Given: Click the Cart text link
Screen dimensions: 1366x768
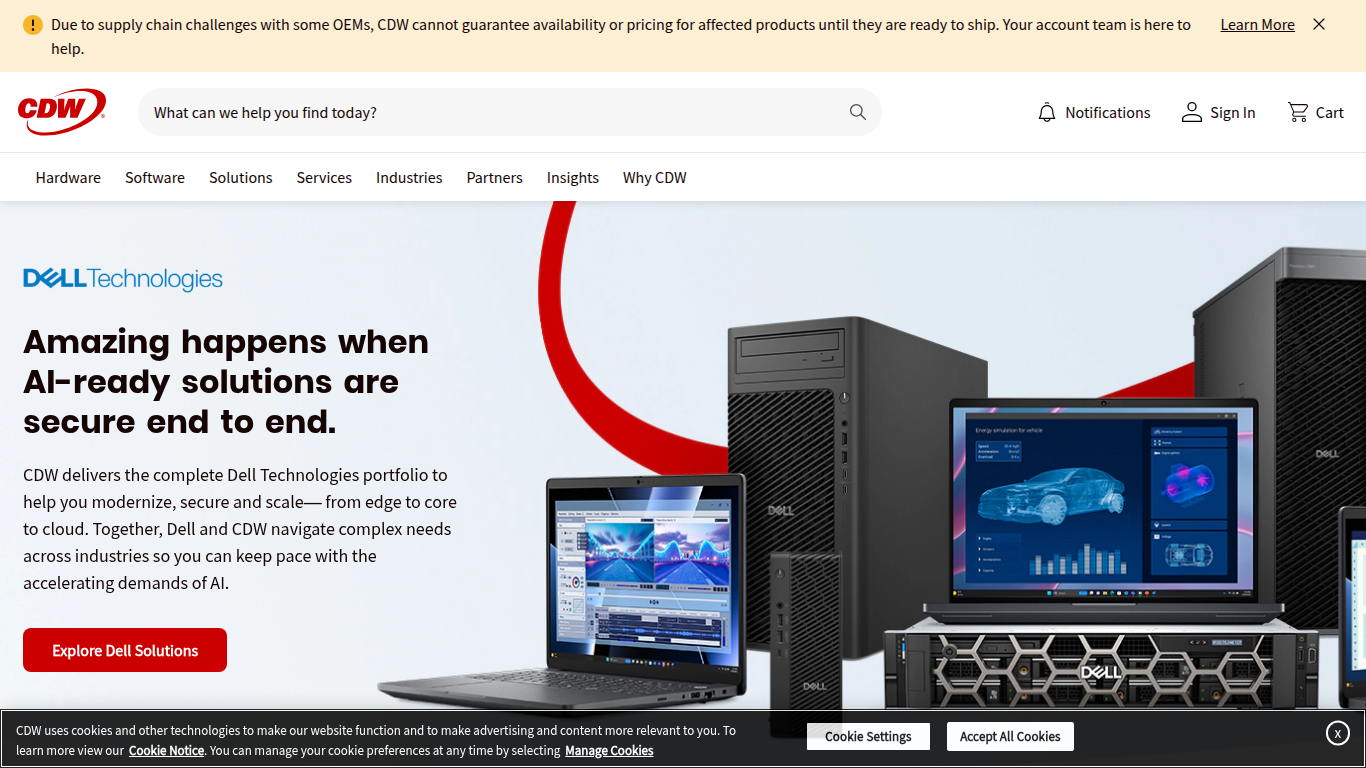Looking at the screenshot, I should (1330, 112).
